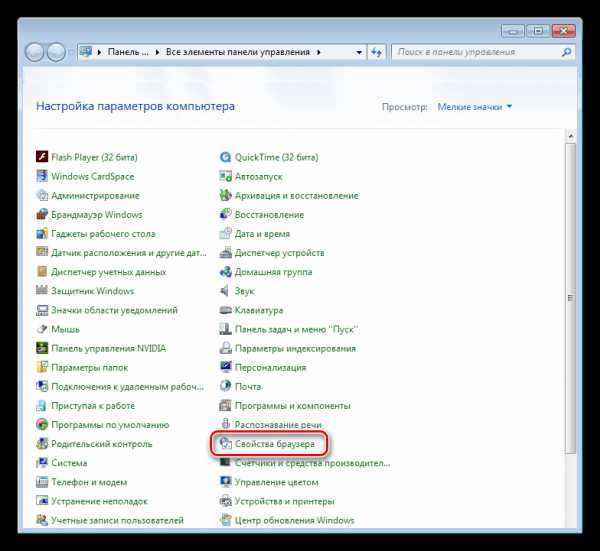Open the Программы по умолчанию icon
The height and width of the screenshot is (551, 600).
(x=42, y=425)
